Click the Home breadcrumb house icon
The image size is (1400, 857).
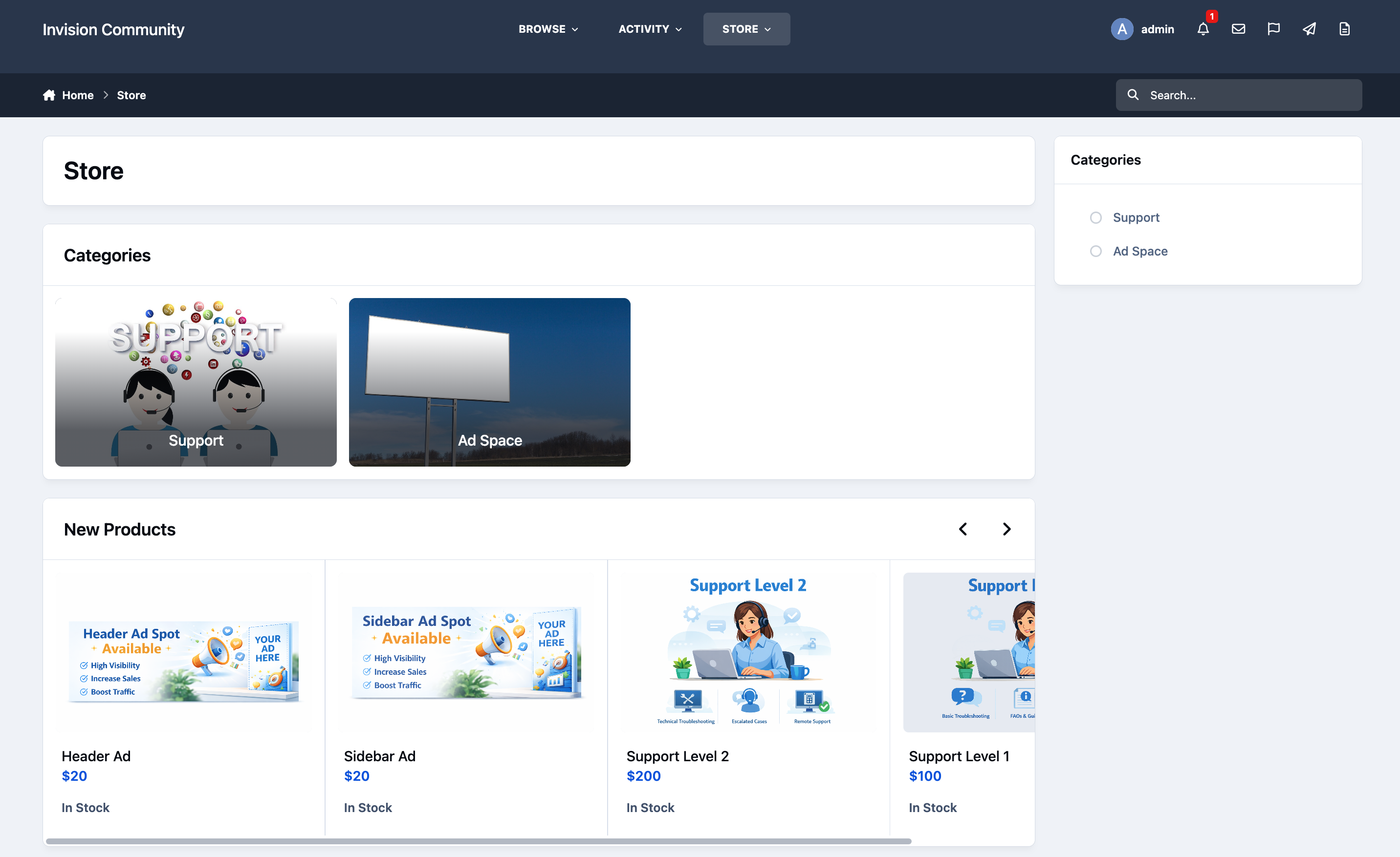pyautogui.click(x=49, y=95)
